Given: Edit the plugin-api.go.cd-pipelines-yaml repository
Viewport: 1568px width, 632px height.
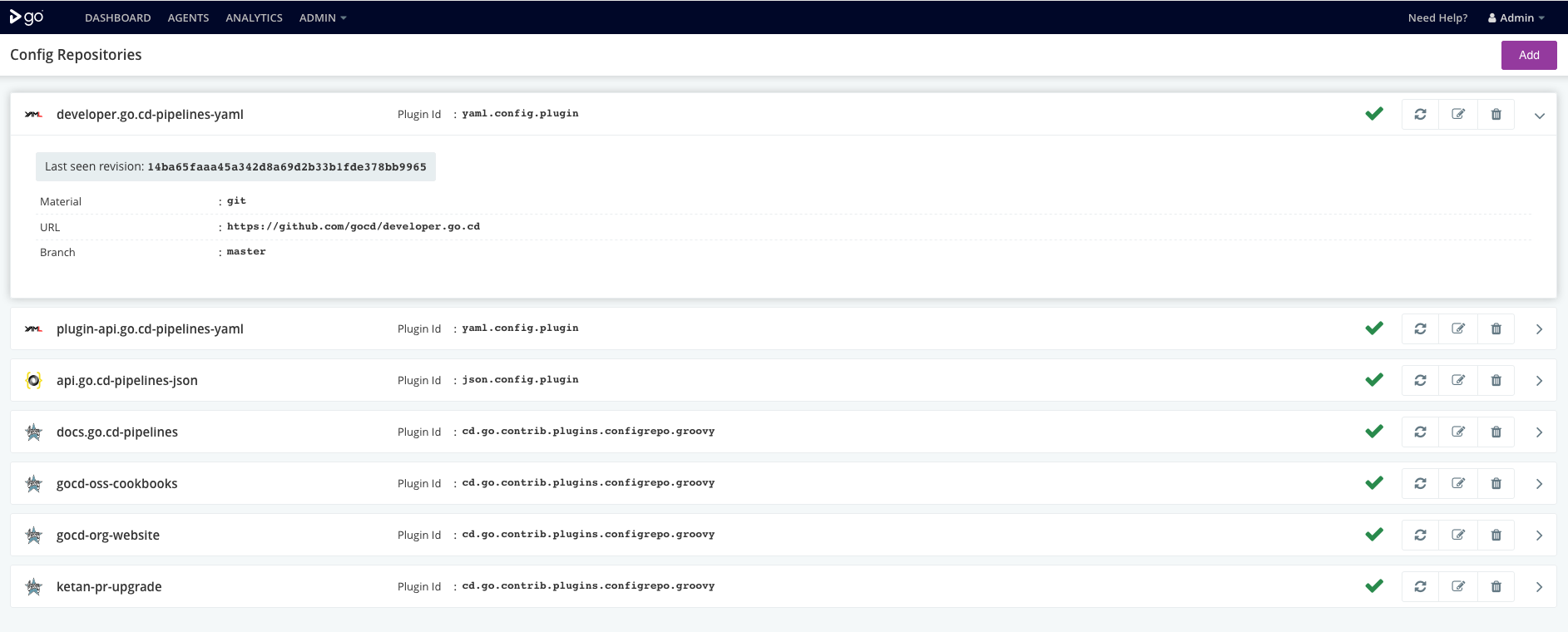Looking at the screenshot, I should click(1458, 328).
